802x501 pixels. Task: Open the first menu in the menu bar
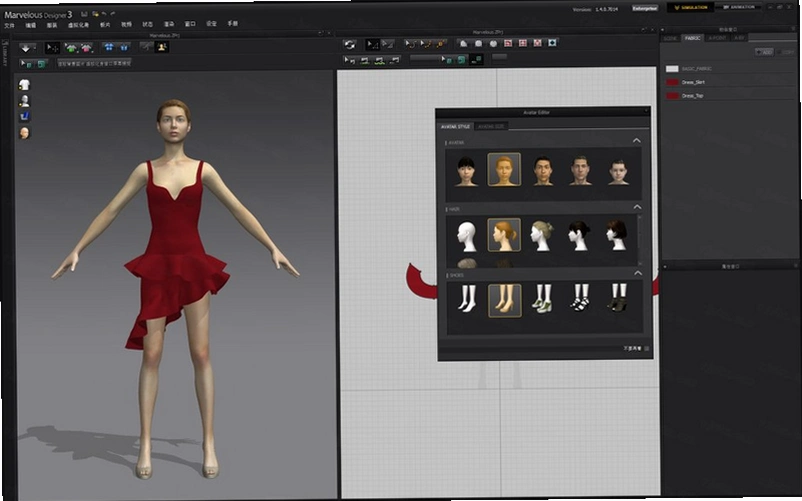click(9, 25)
